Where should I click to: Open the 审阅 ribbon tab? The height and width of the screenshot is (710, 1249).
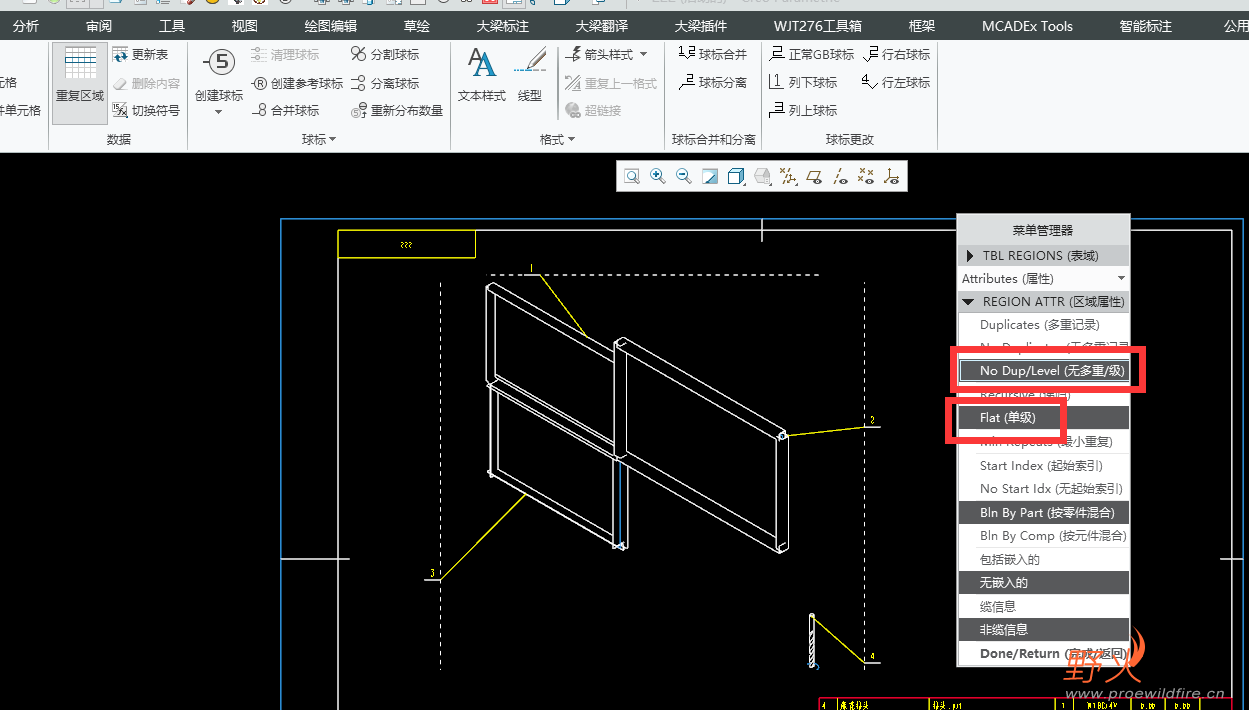click(99, 26)
